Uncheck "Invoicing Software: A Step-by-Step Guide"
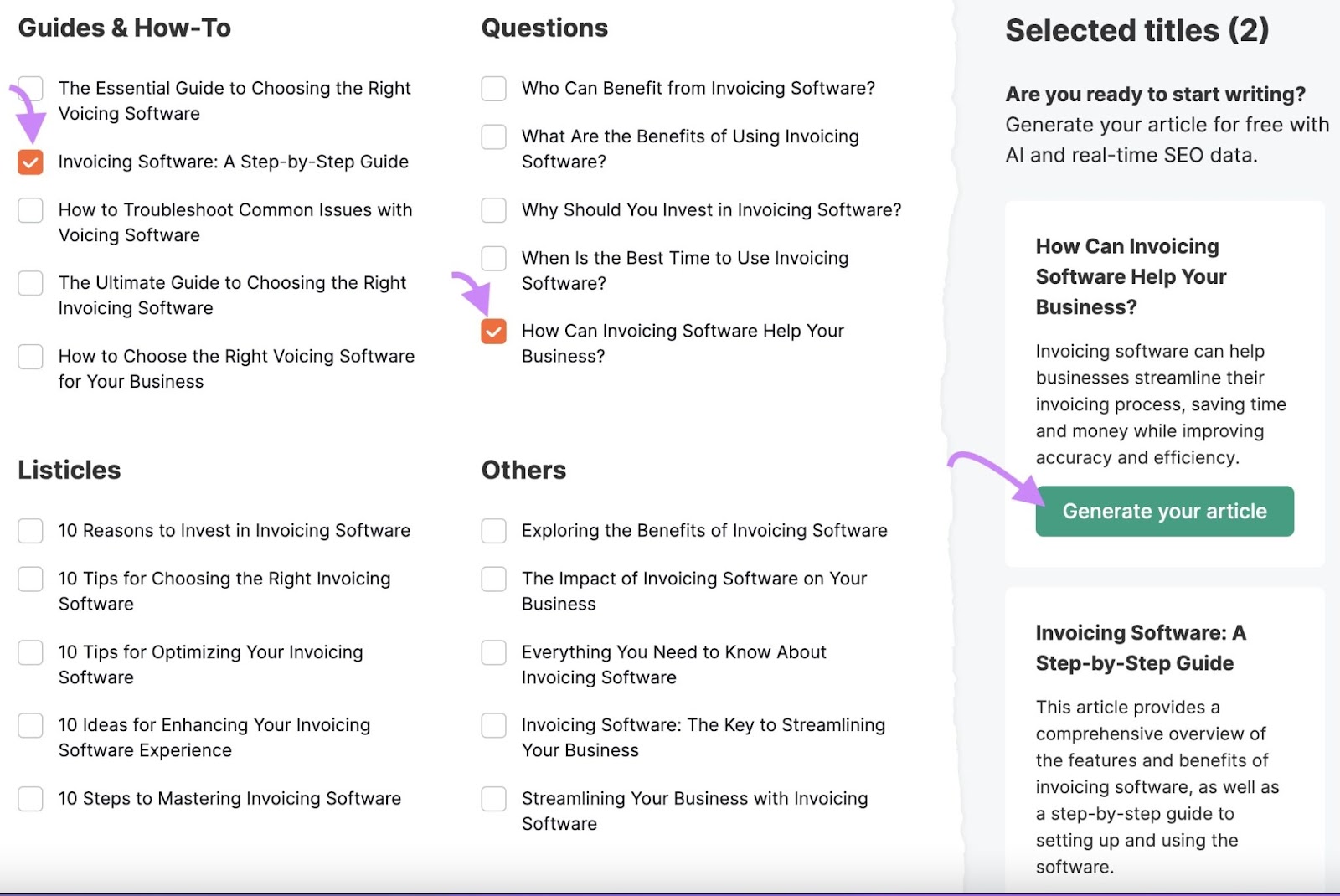This screenshot has height=896, width=1340. tap(30, 162)
